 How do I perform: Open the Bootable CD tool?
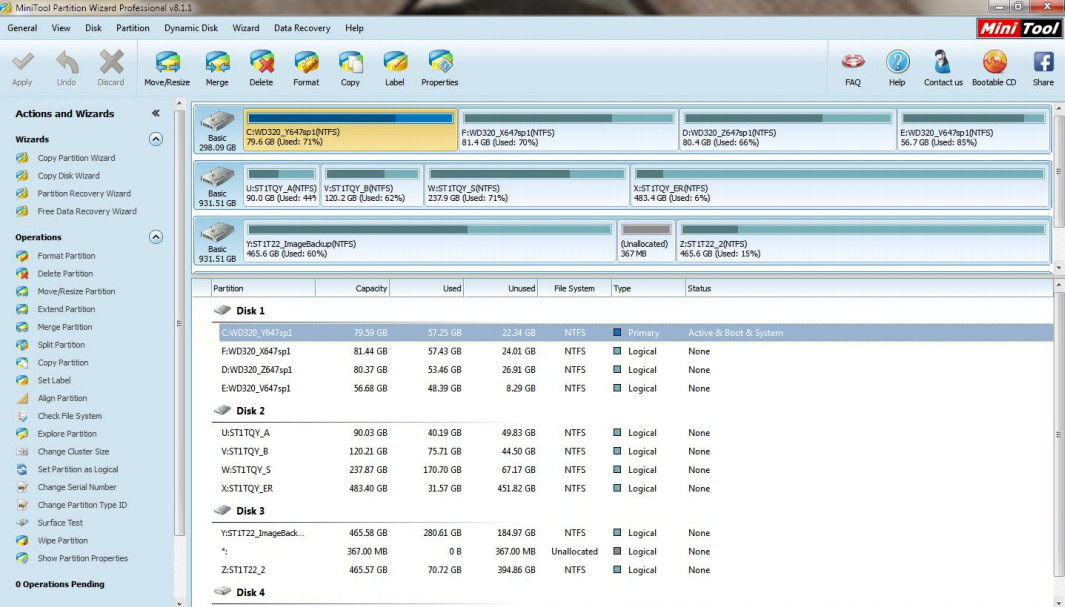tap(994, 62)
